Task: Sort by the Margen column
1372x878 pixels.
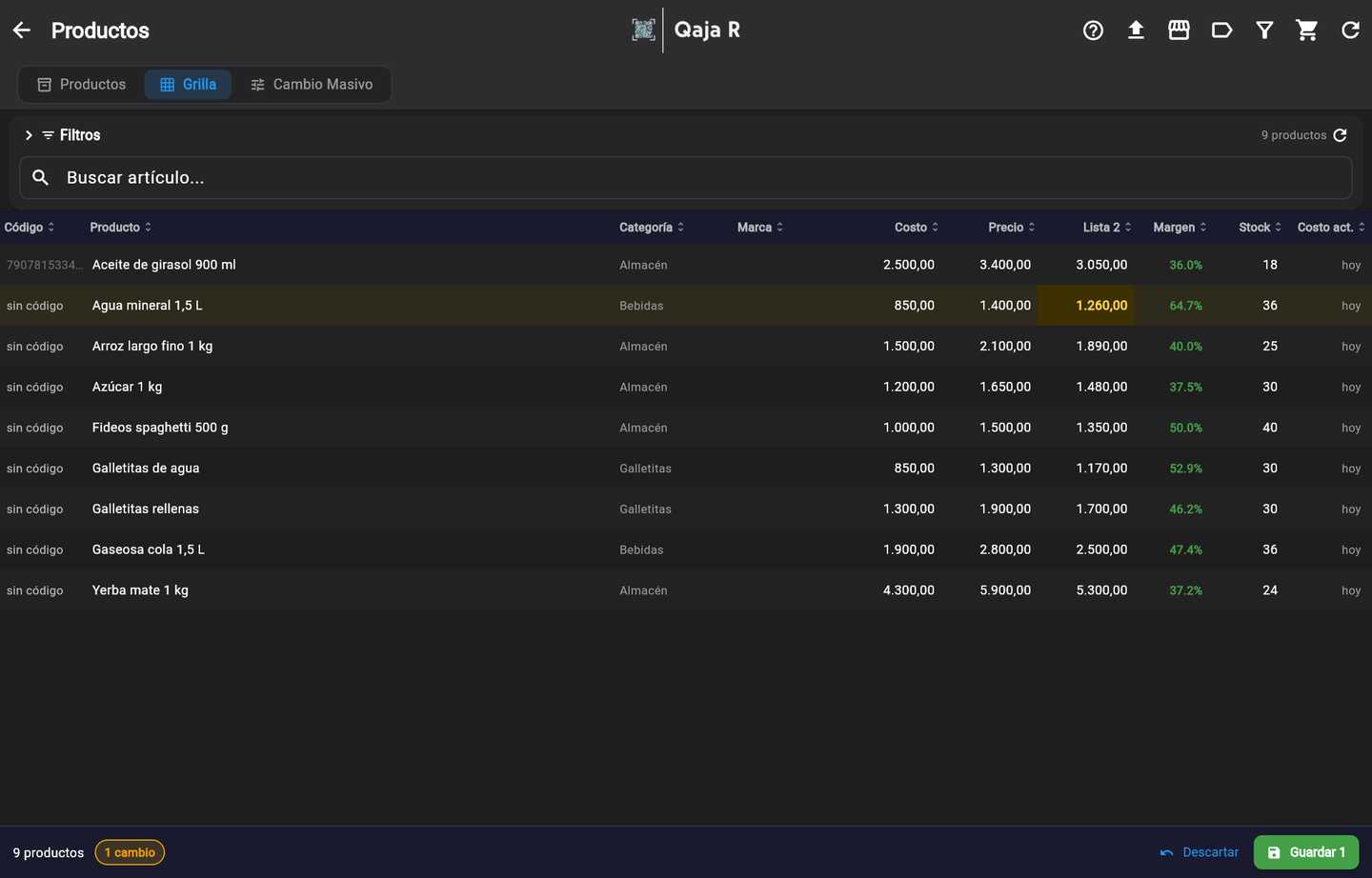Action: [x=1180, y=228]
